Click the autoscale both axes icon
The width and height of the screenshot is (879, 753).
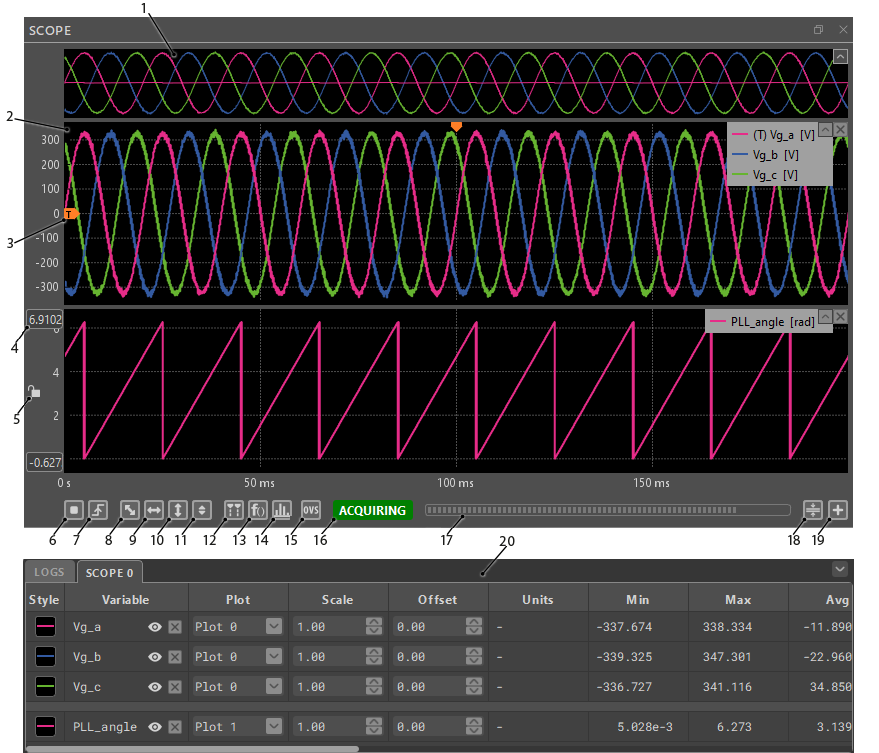(x=130, y=510)
